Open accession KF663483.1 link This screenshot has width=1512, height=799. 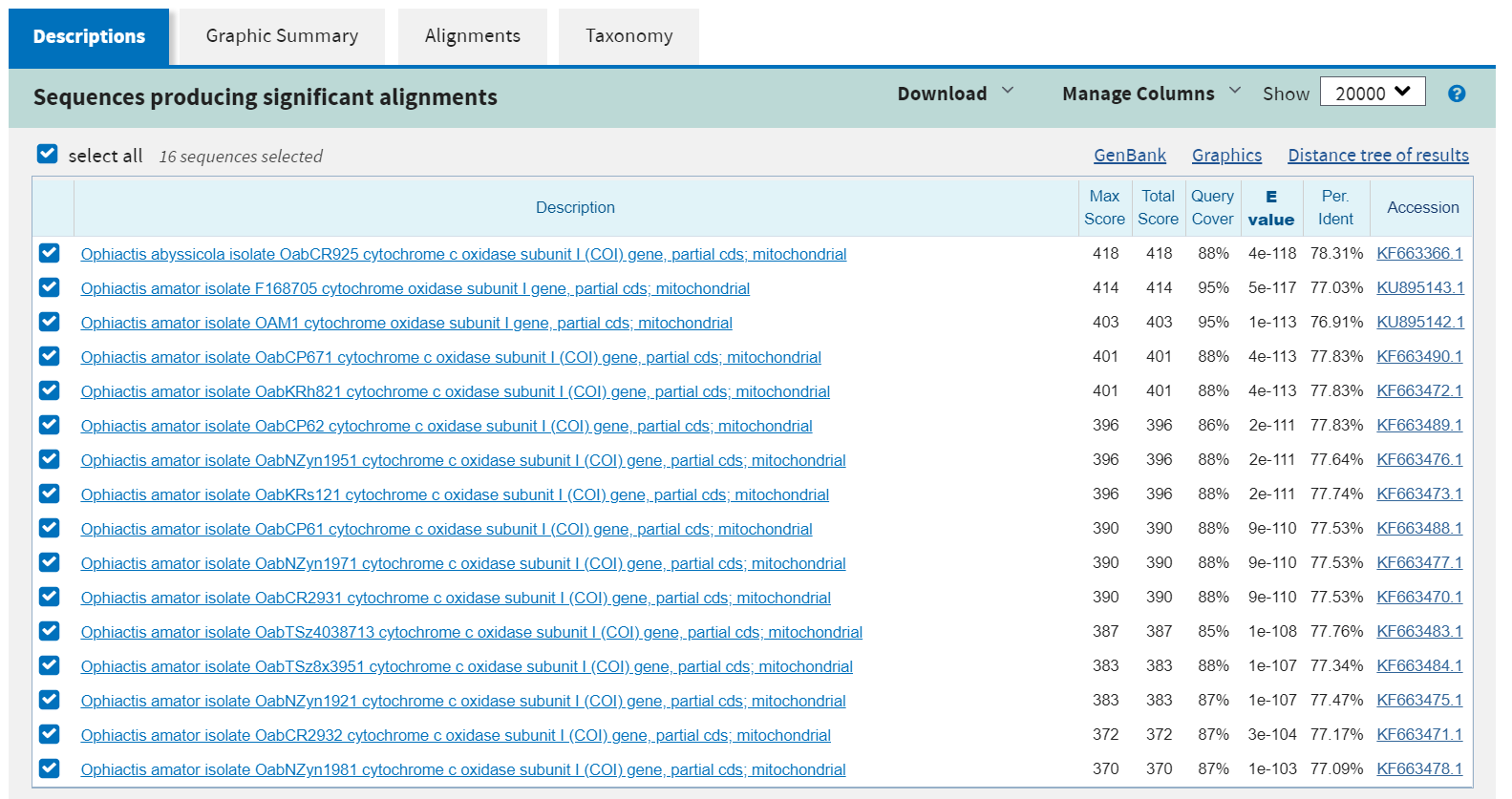coord(1419,631)
